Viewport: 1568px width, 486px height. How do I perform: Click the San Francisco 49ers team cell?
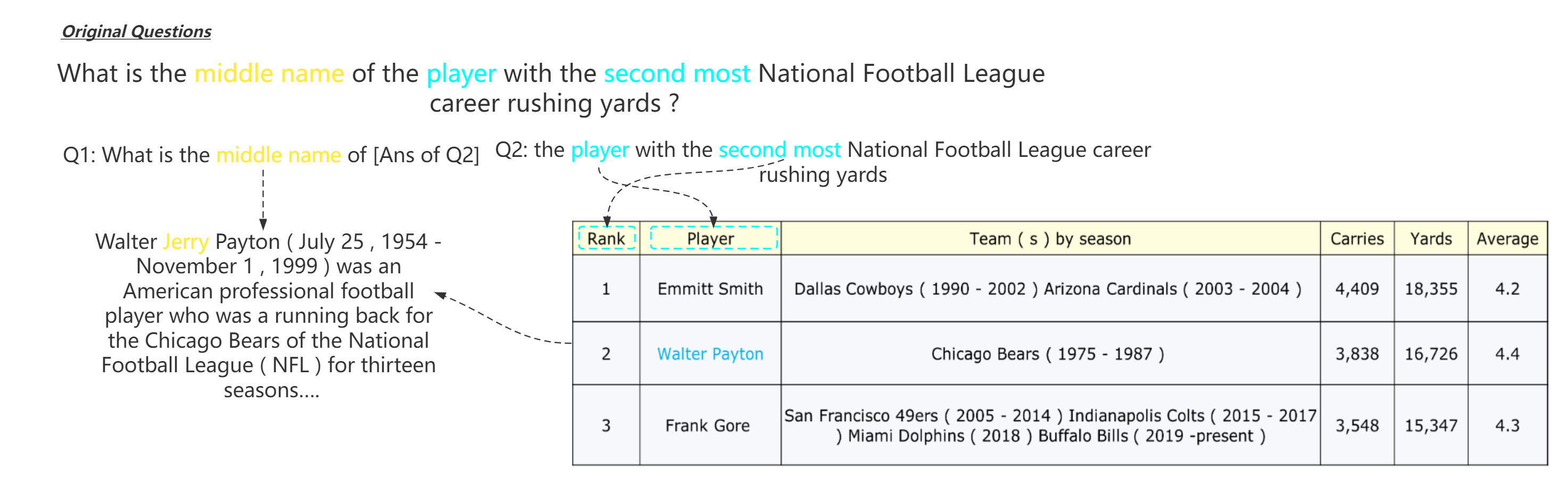point(1050,426)
